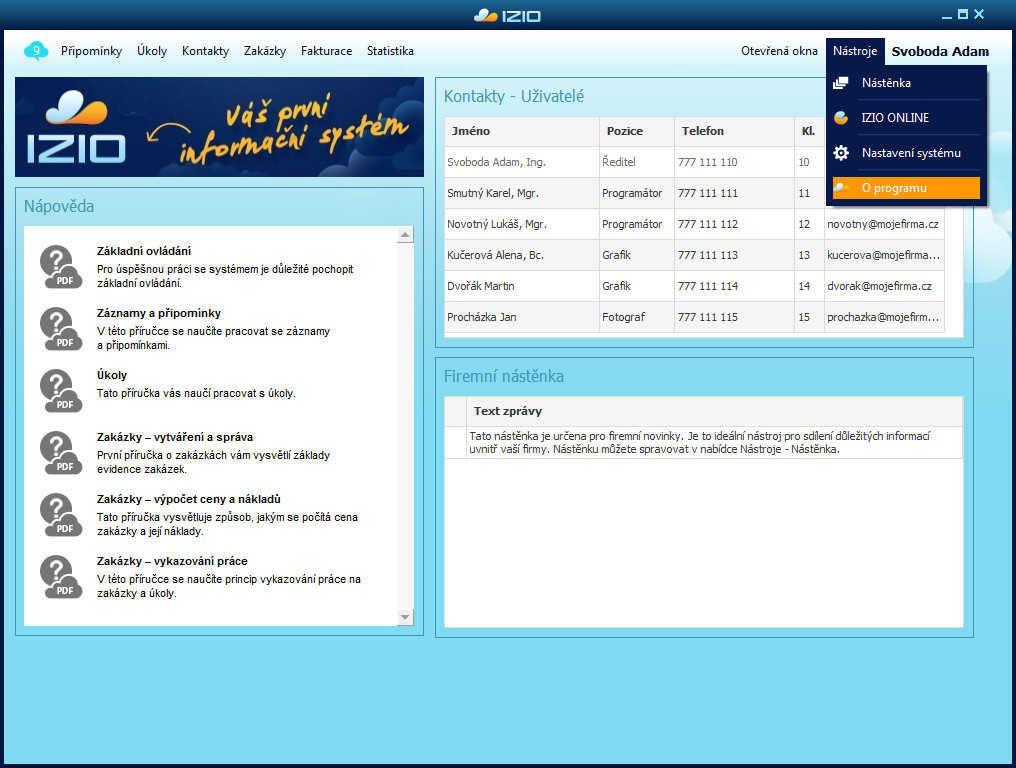The height and width of the screenshot is (768, 1016).
Task: Maximize the IZIO window
Action: coord(963,14)
